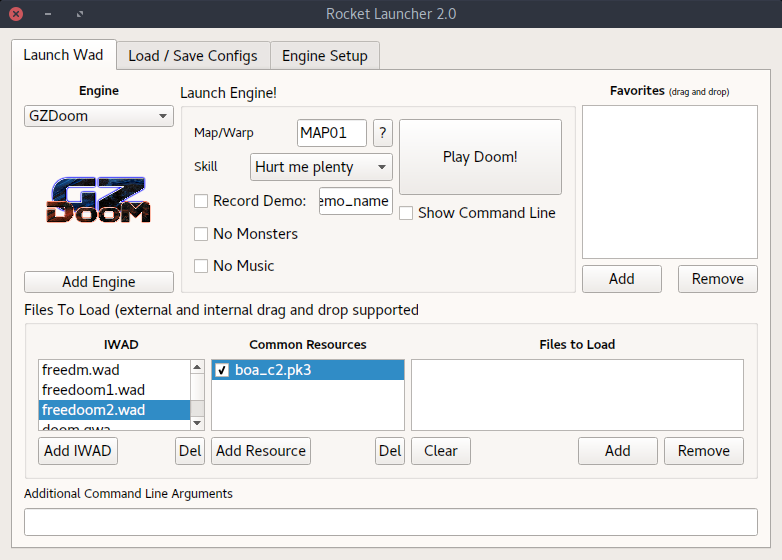The image size is (782, 560).
Task: Click the Favorites list box
Action: point(670,182)
